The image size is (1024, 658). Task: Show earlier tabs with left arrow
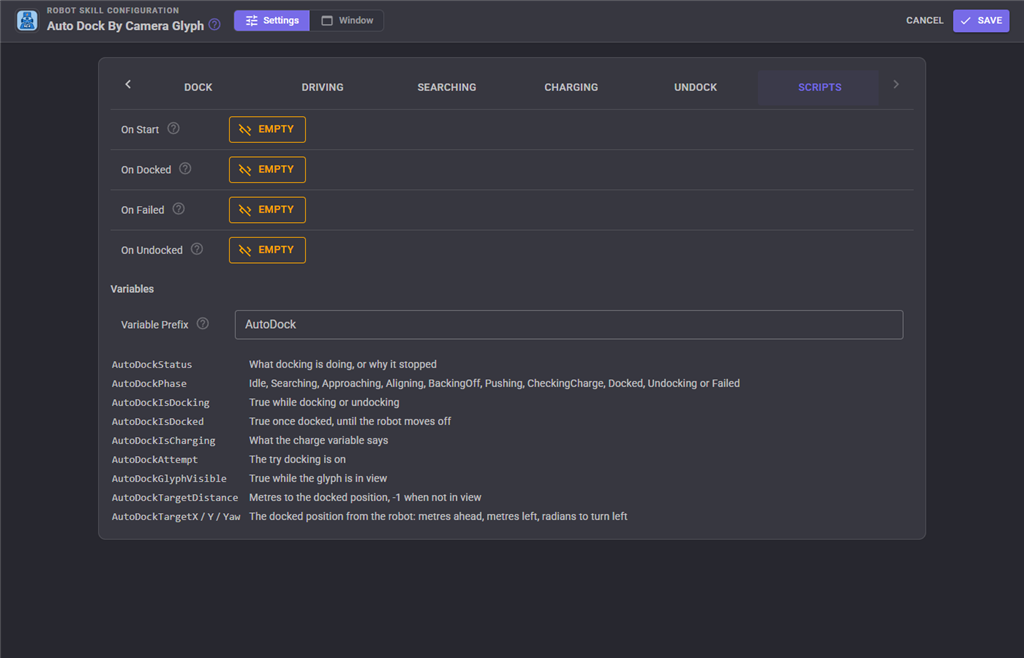click(x=128, y=84)
